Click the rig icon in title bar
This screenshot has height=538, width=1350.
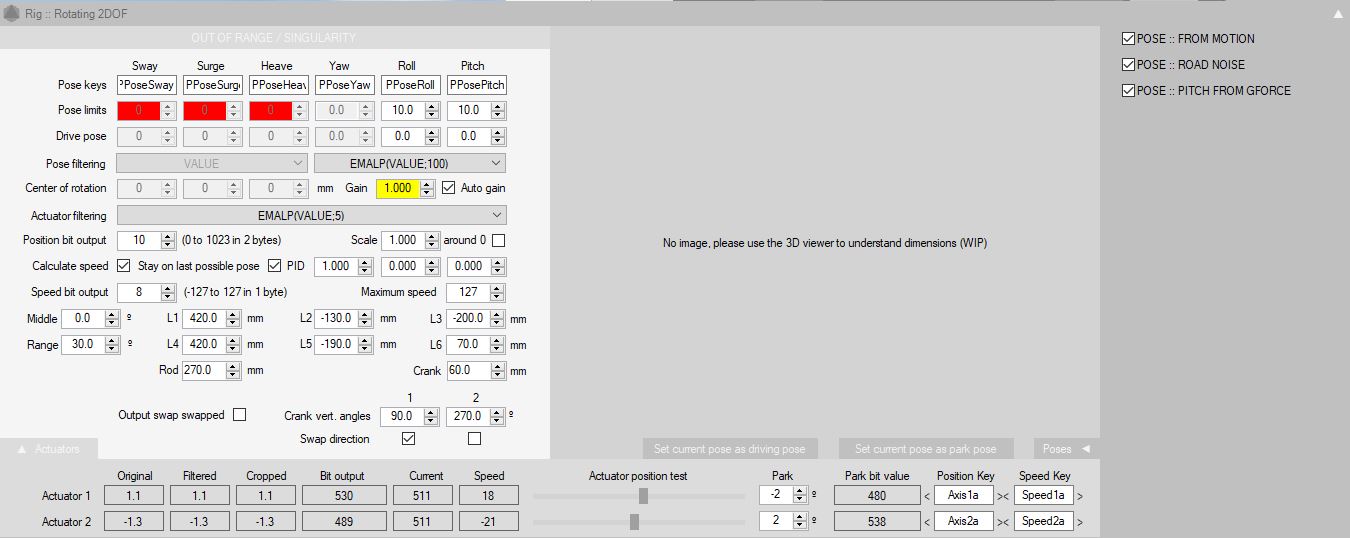coord(10,14)
